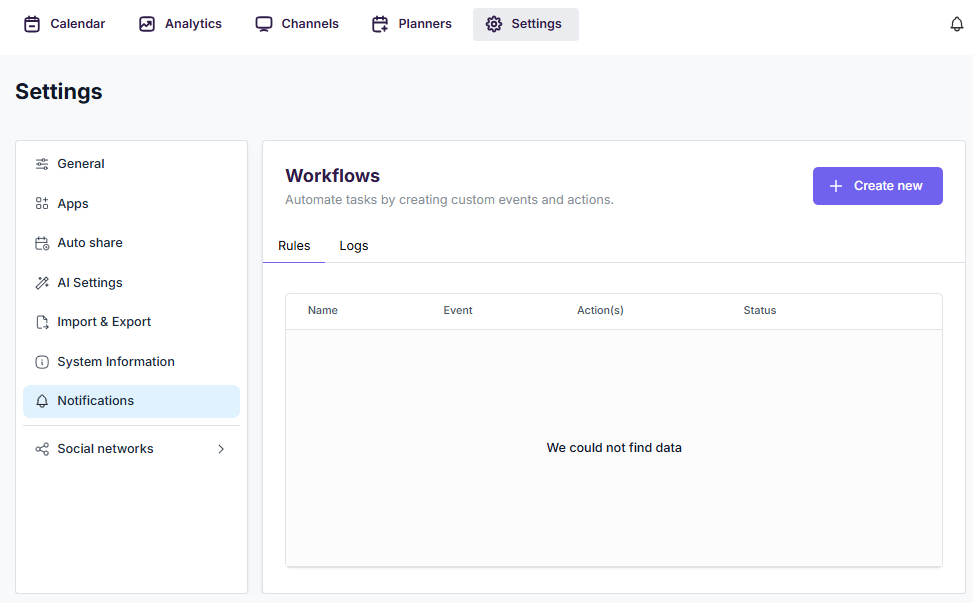Click the Analytics chart icon
Viewport: 973px width, 603px height.
click(x=147, y=24)
